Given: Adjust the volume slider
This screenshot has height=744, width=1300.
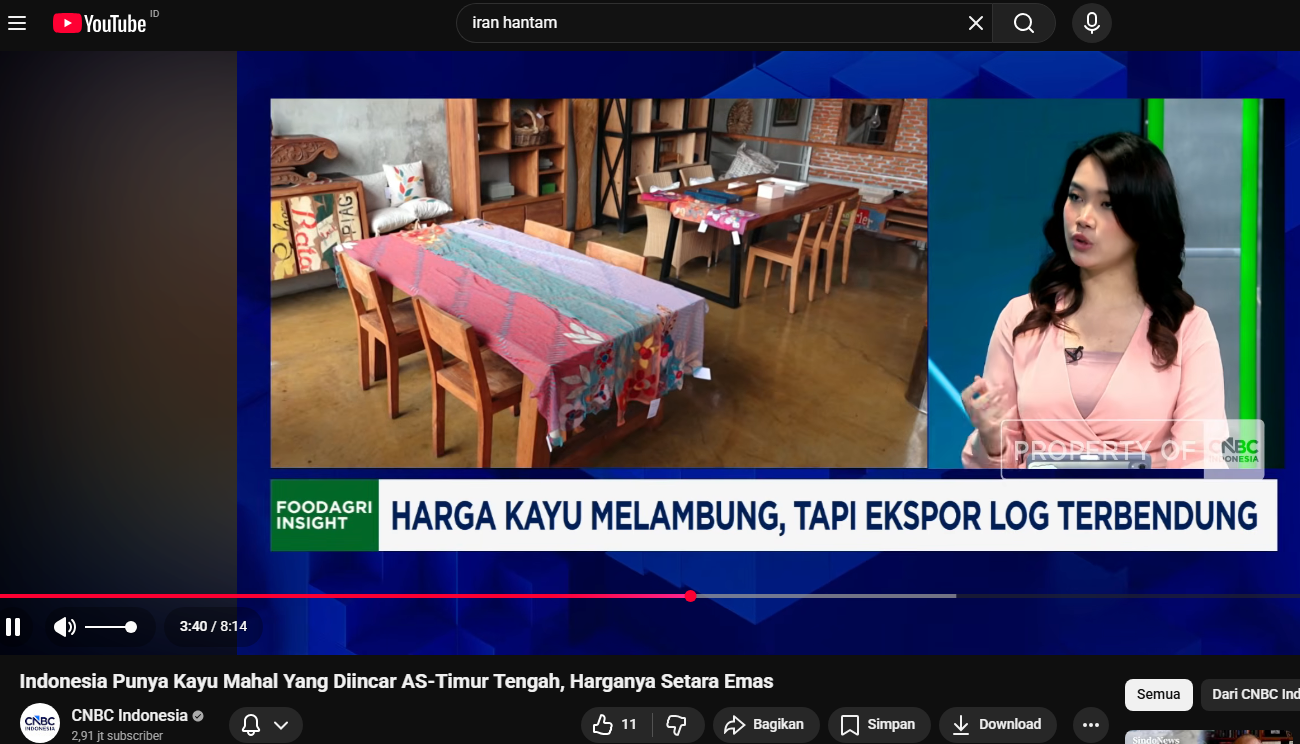Looking at the screenshot, I should tap(110, 627).
